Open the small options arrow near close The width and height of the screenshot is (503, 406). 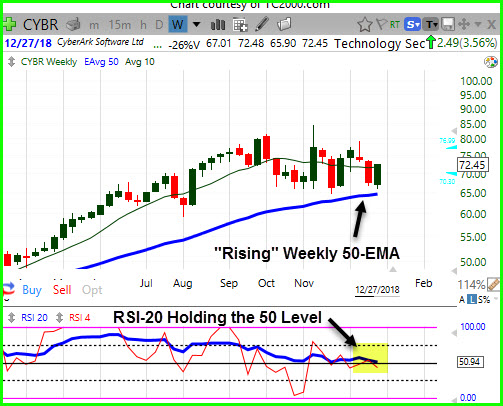tap(478, 24)
